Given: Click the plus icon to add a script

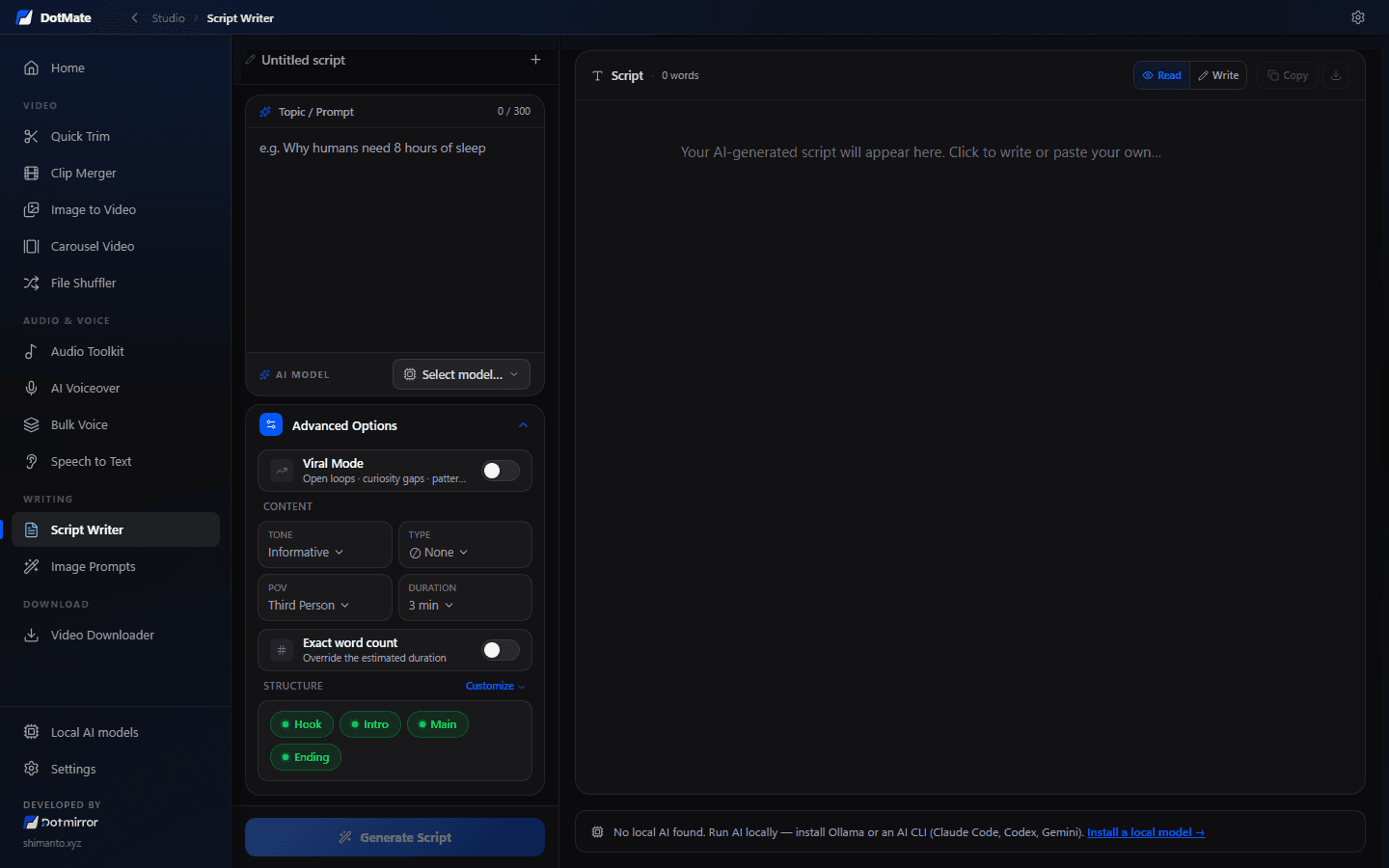Looking at the screenshot, I should [x=535, y=60].
